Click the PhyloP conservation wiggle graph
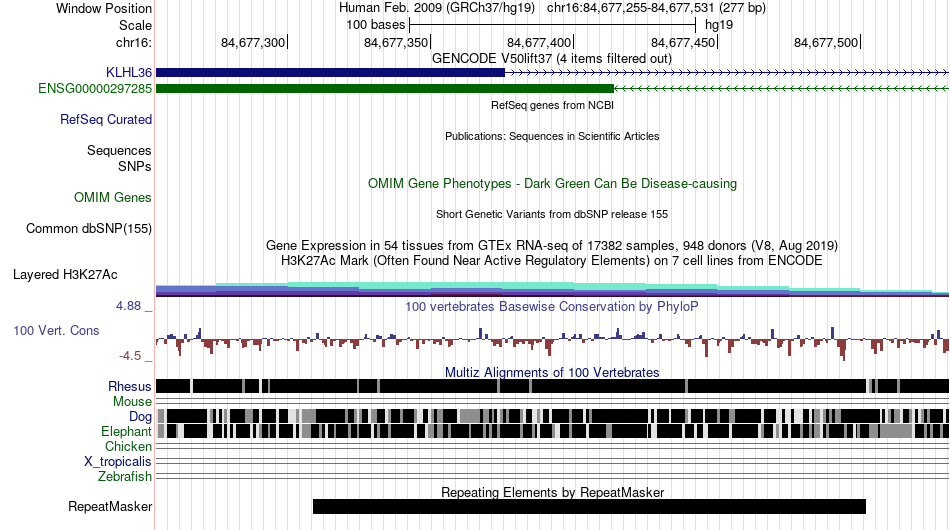 click(x=552, y=343)
